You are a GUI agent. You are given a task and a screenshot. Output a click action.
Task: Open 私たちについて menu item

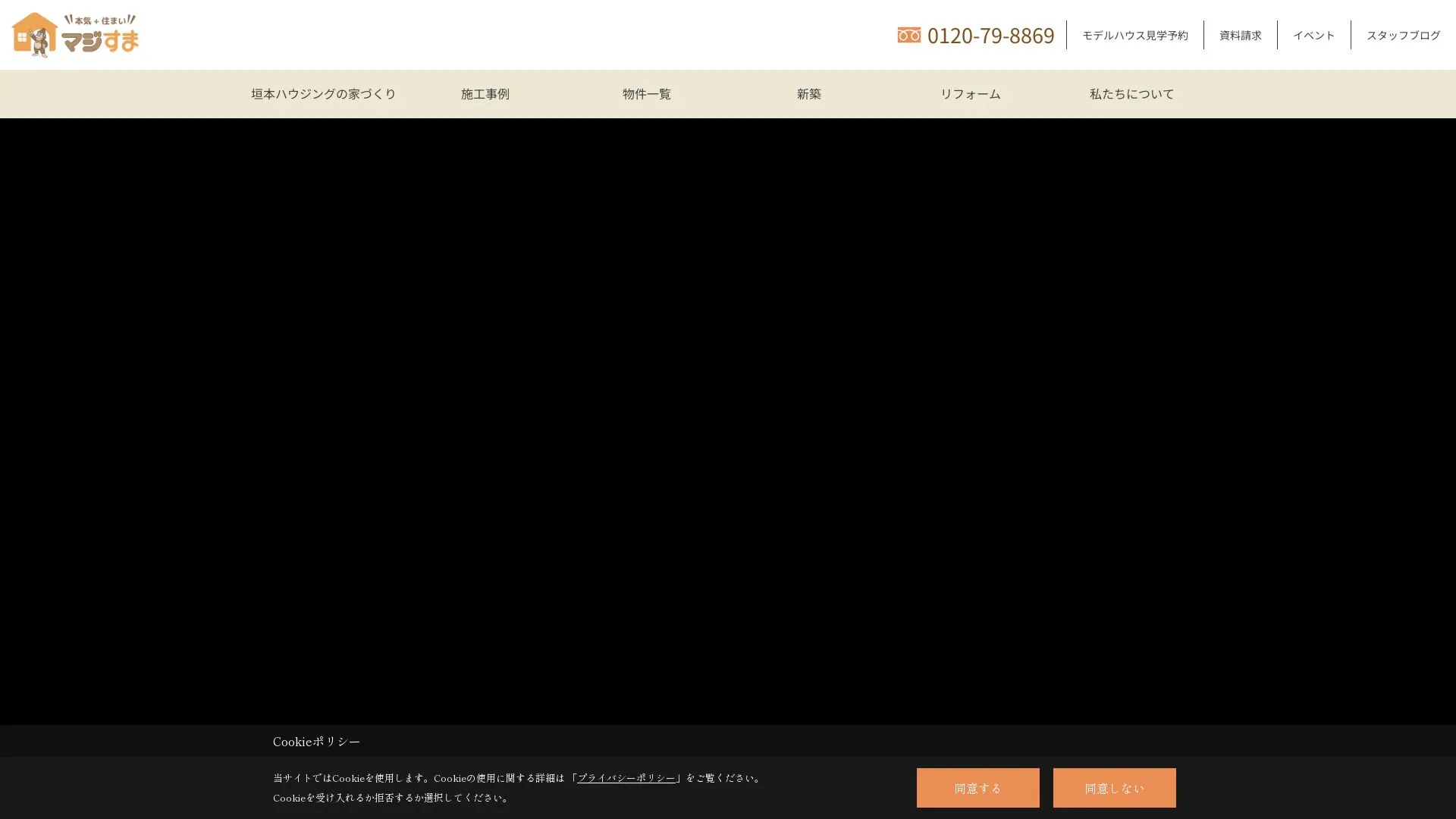(1131, 94)
